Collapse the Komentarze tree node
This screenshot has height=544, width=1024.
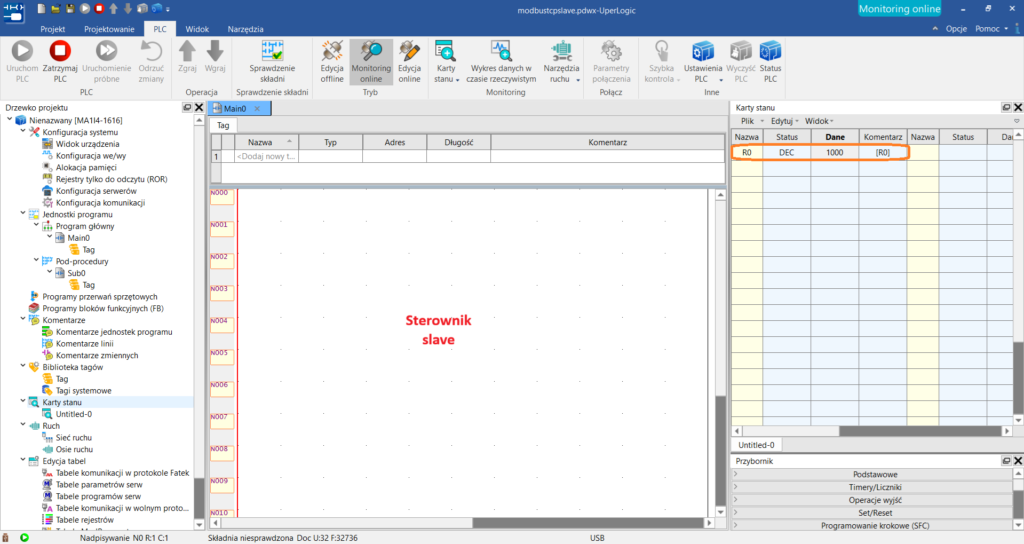23,319
